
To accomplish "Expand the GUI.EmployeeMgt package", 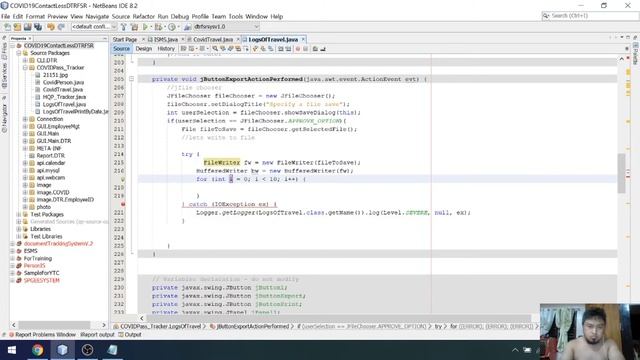I will pos(25,127).
